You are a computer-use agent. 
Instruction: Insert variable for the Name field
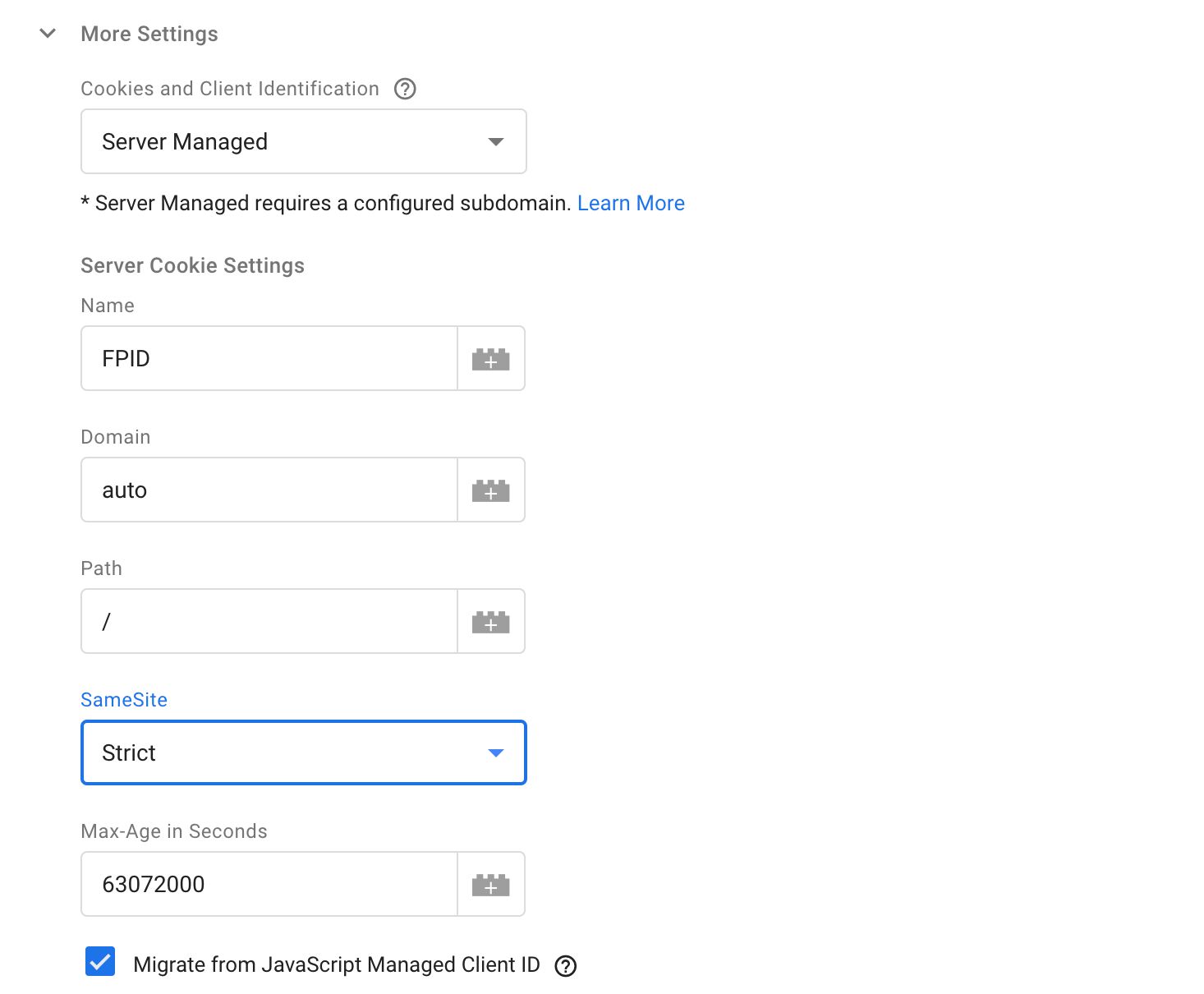coord(491,358)
